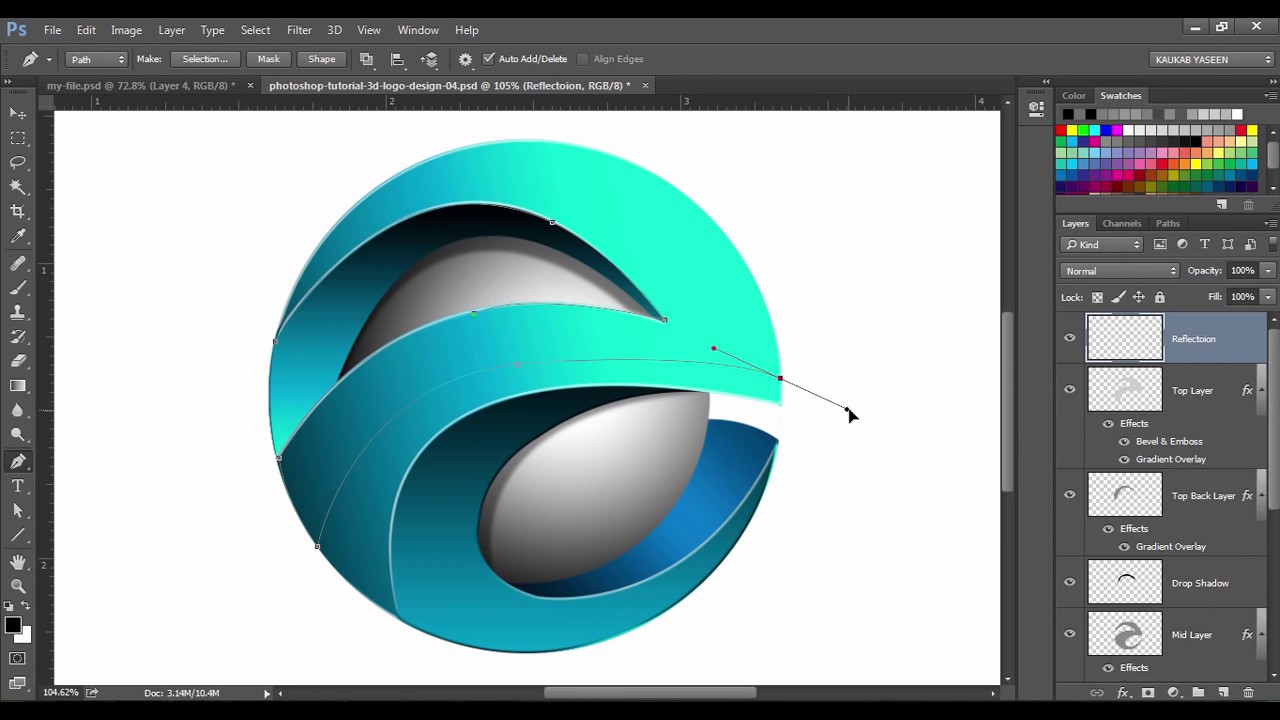Click the delete layer trash icon
The width and height of the screenshot is (1280, 720).
1248,693
